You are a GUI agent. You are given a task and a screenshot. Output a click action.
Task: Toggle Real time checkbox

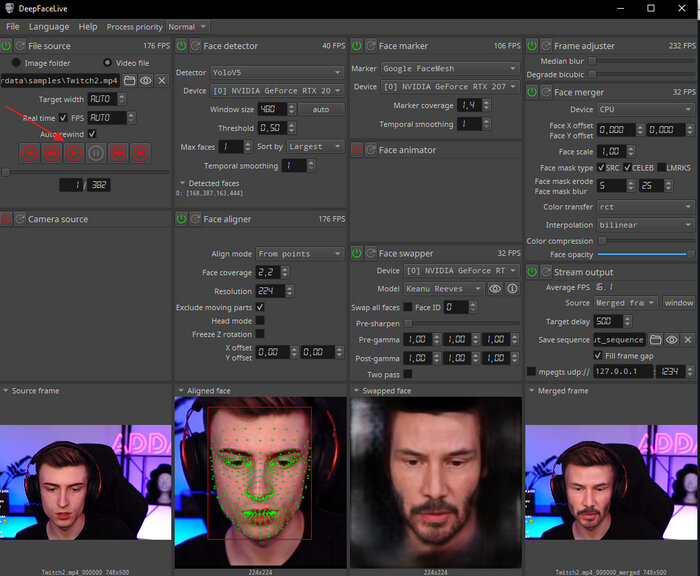click(x=63, y=118)
